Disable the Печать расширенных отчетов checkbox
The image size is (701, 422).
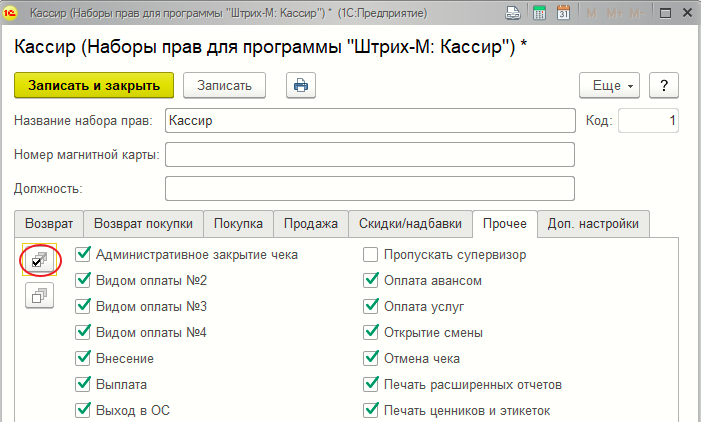371,384
